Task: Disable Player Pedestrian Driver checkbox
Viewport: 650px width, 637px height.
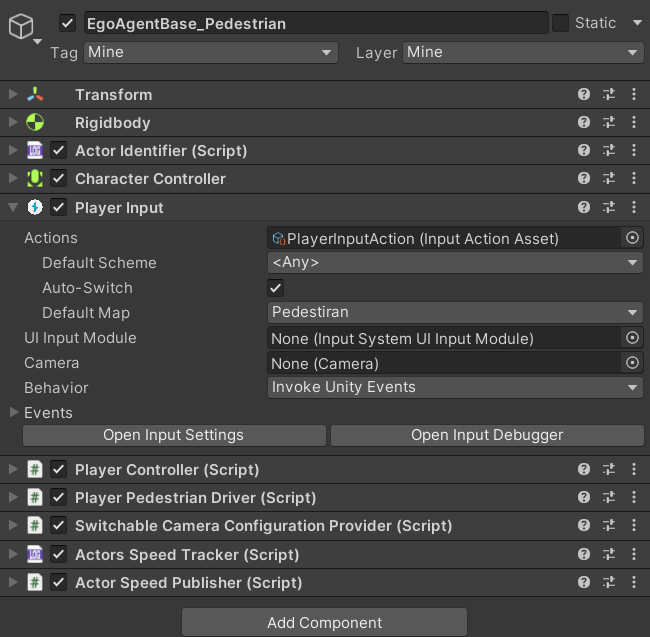Action: [58, 497]
